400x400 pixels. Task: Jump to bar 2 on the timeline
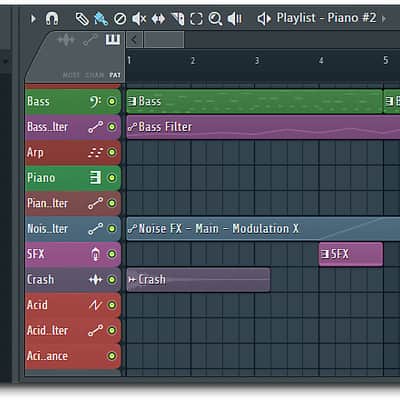(x=193, y=61)
